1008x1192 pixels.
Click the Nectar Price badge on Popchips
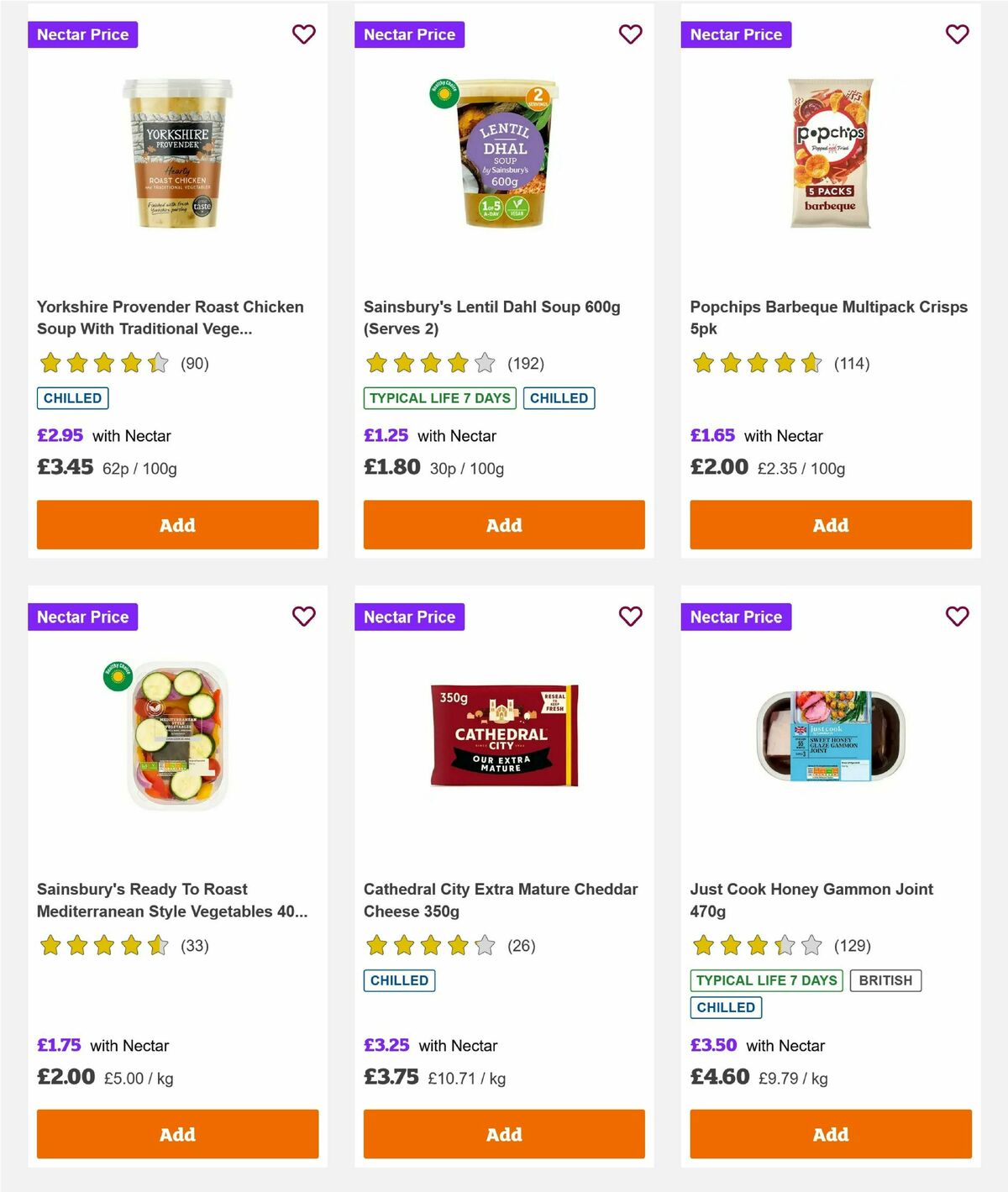point(736,34)
